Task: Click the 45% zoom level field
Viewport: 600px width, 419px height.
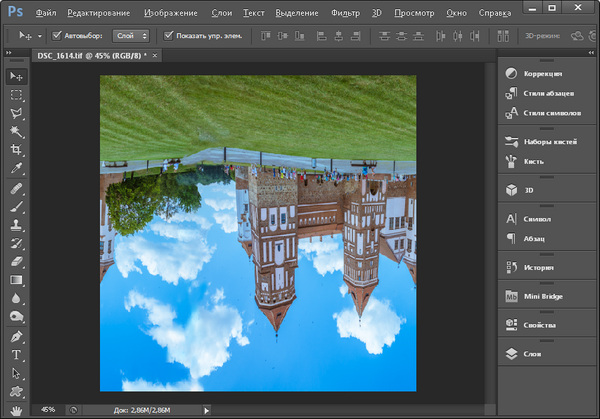Action: 48,410
